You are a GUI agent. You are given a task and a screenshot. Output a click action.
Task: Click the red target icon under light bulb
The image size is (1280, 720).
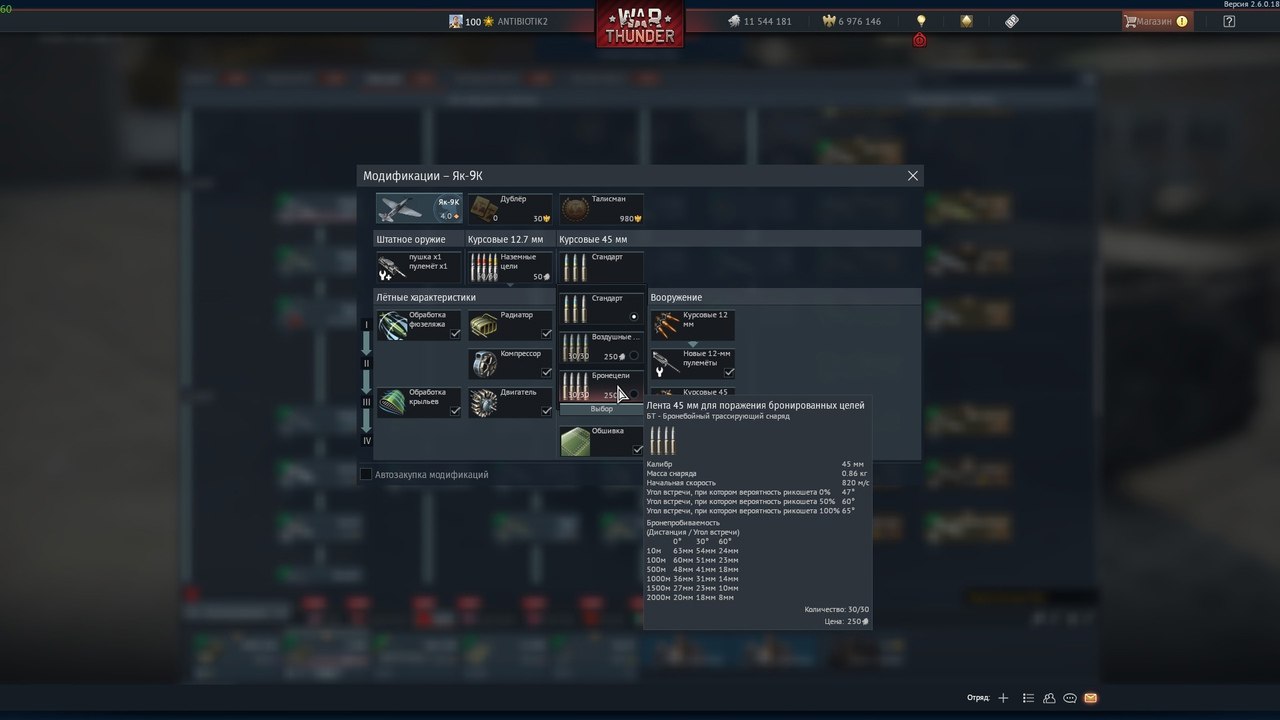(x=920, y=40)
